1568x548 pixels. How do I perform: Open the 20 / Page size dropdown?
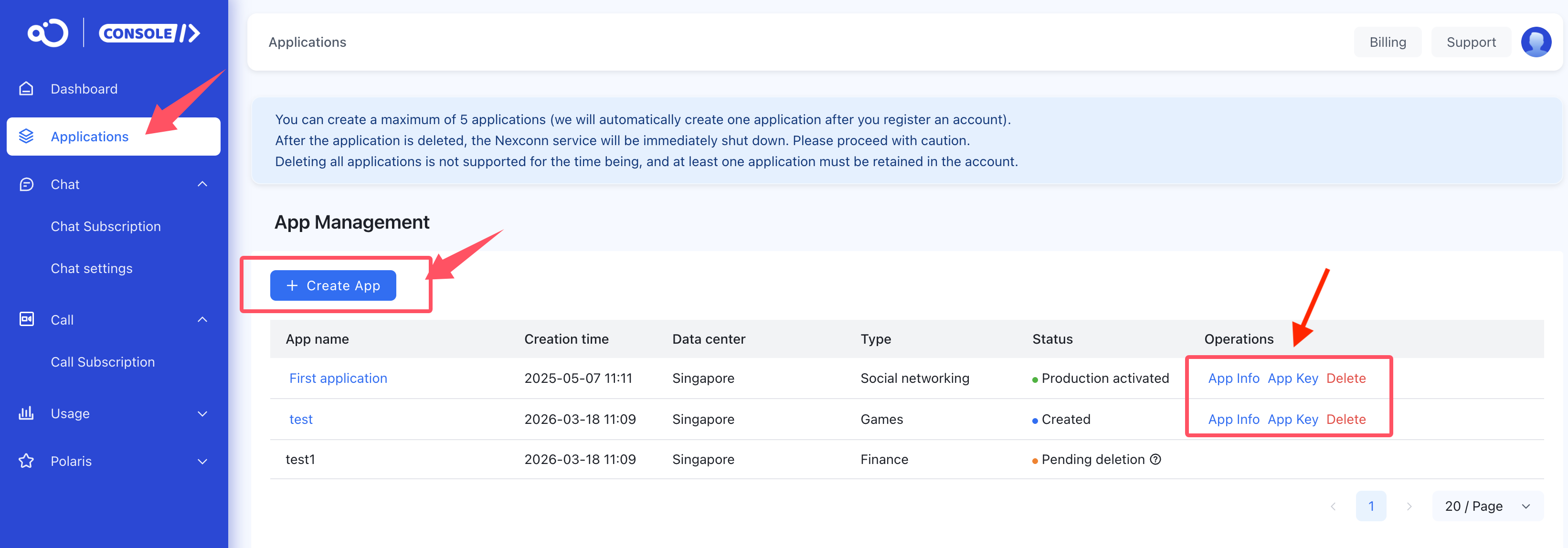coord(1487,506)
